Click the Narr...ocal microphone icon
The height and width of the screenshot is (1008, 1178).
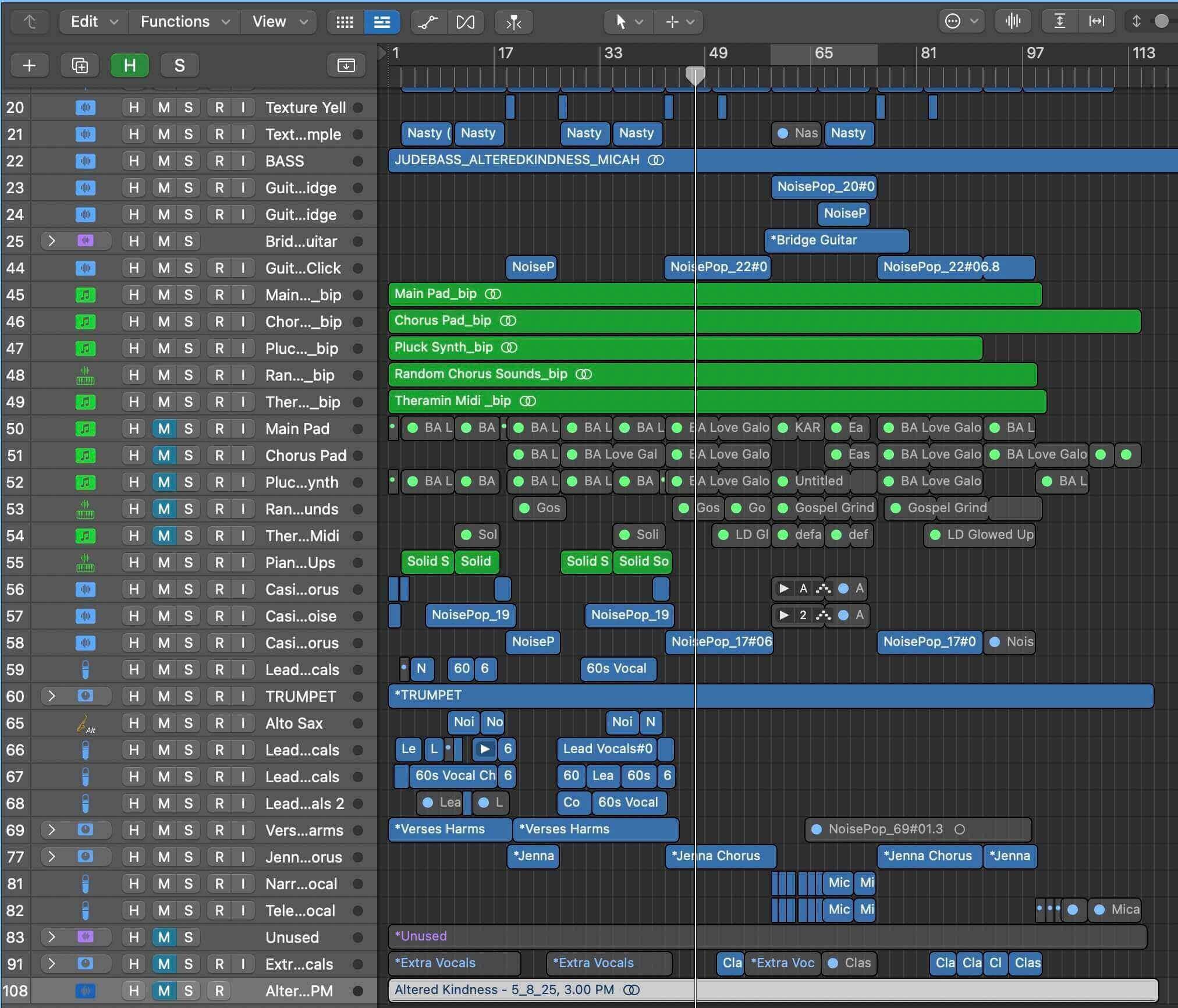86,884
